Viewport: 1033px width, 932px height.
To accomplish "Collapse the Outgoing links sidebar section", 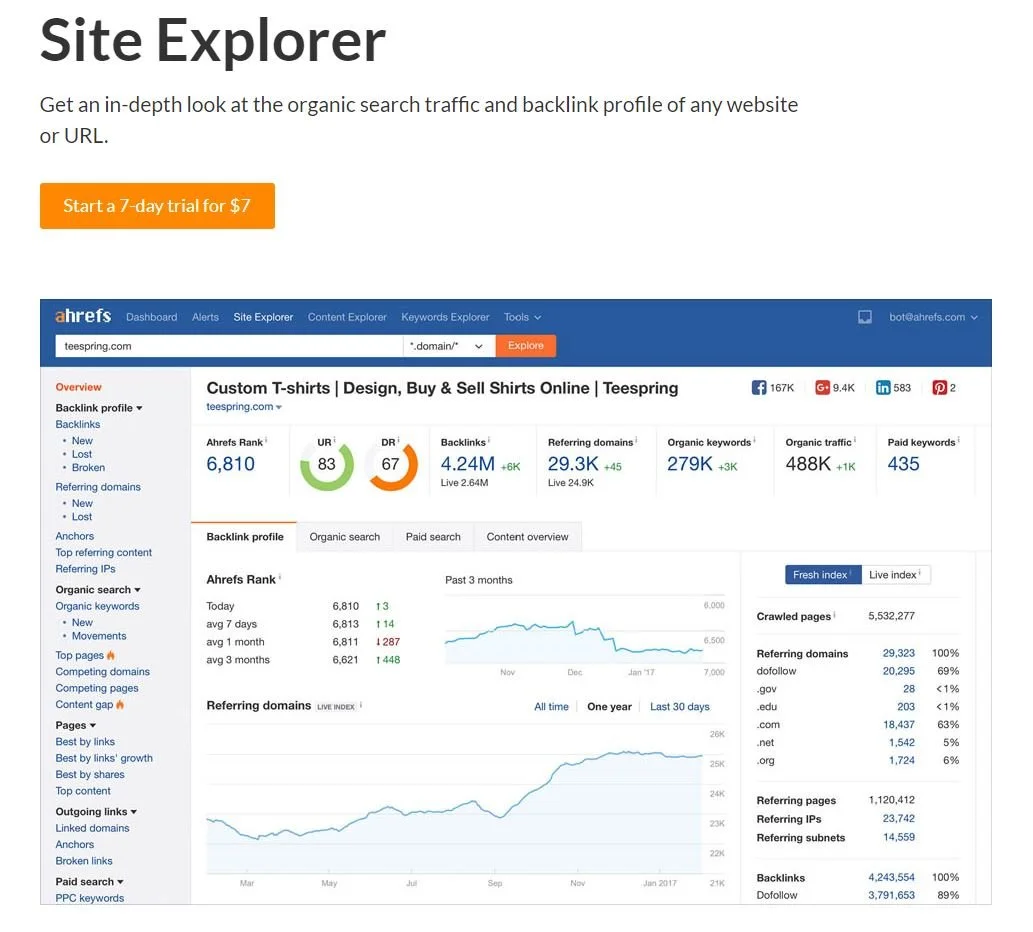I will (x=96, y=811).
